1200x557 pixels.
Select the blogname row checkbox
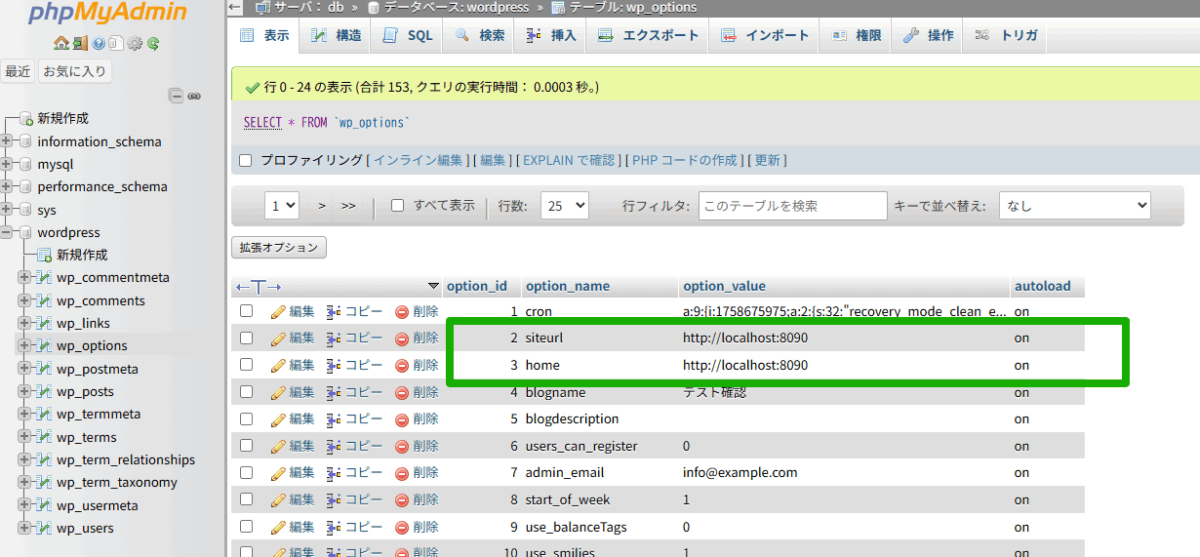tap(246, 392)
